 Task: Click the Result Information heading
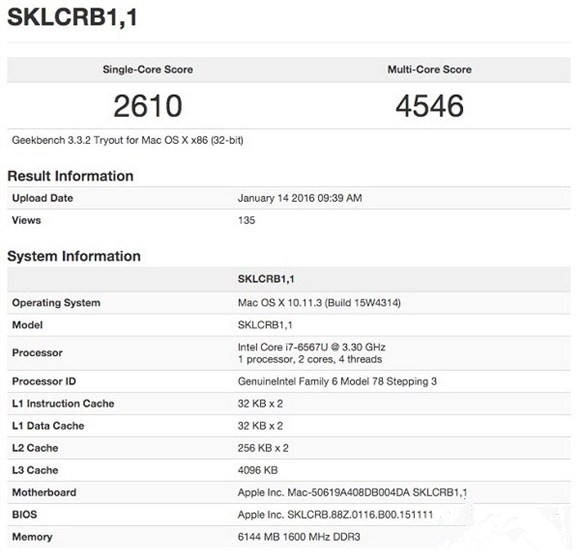click(x=70, y=176)
